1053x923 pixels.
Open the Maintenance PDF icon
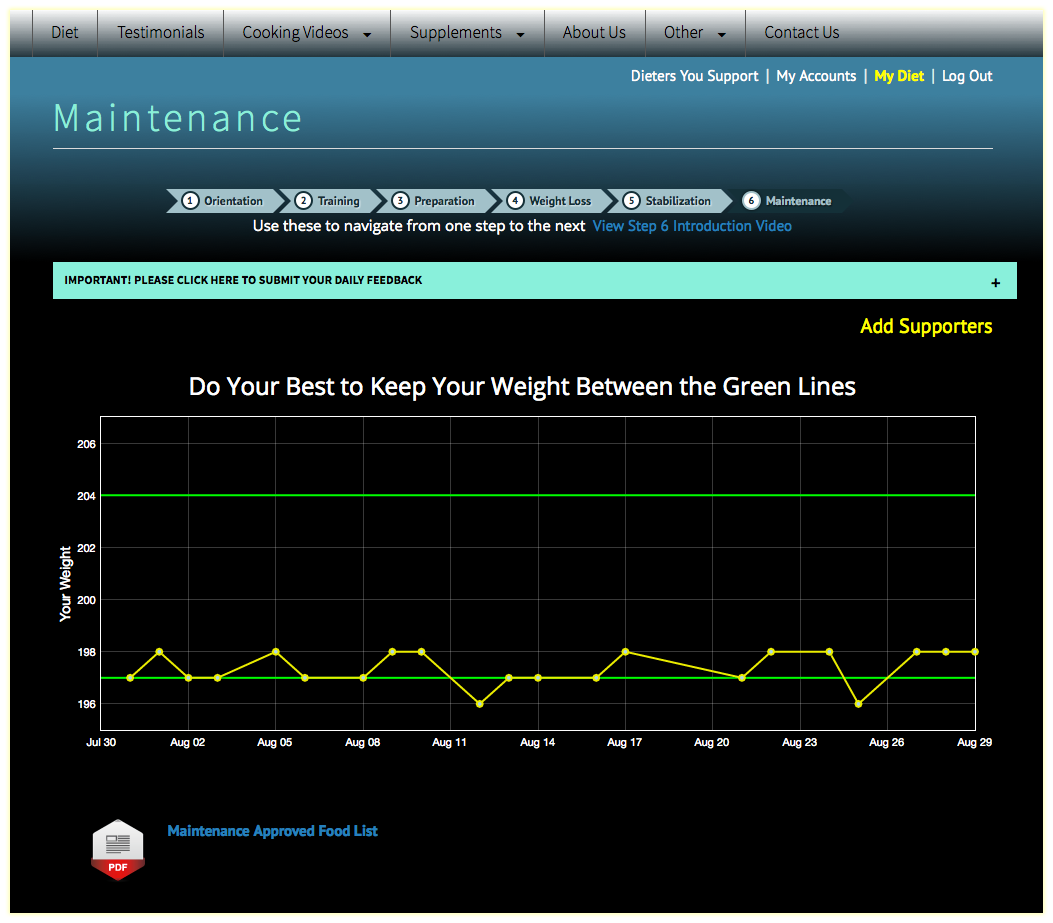pos(118,849)
